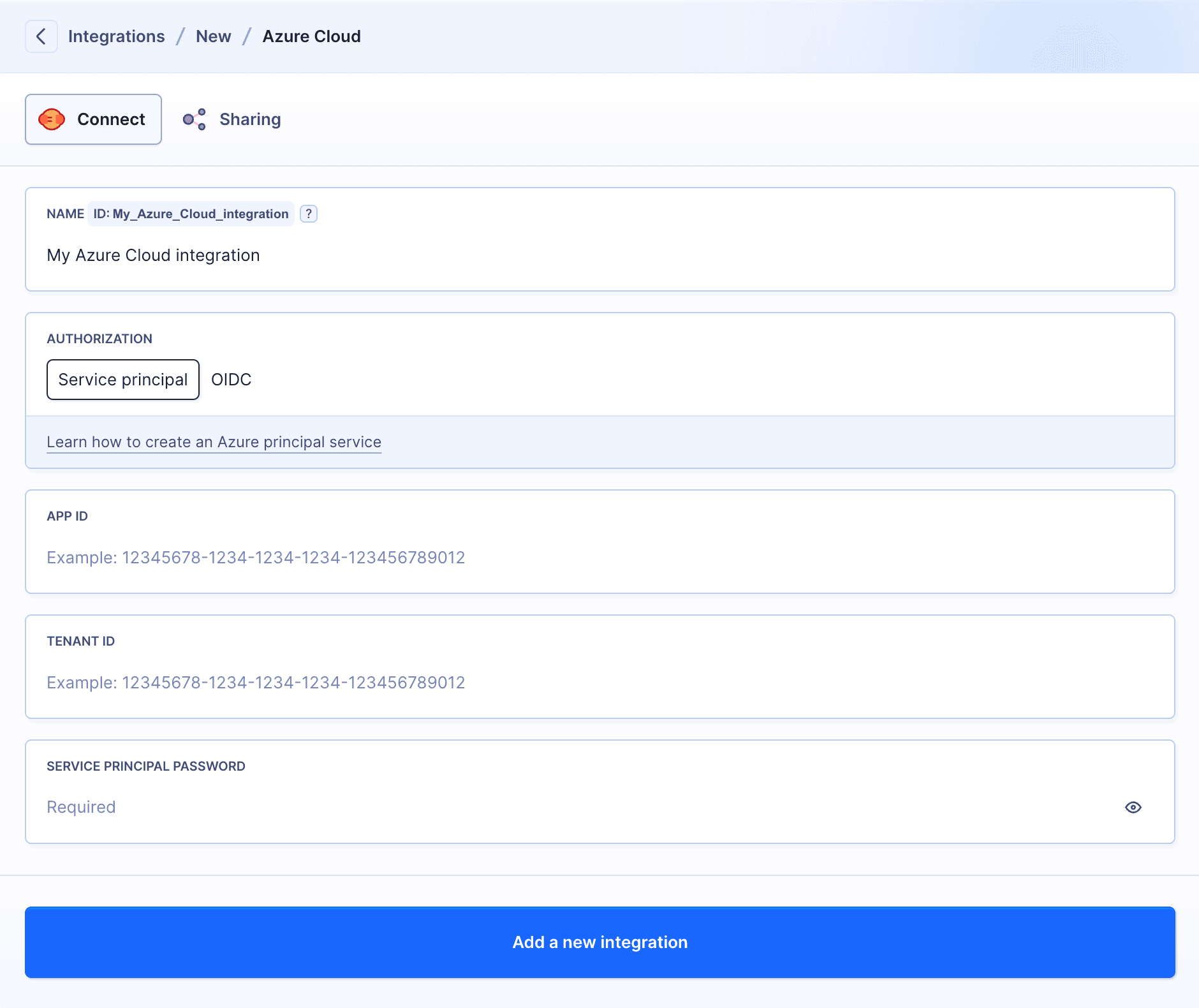This screenshot has height=1008, width=1199.
Task: Select Service principal authorization option
Action: [123, 380]
